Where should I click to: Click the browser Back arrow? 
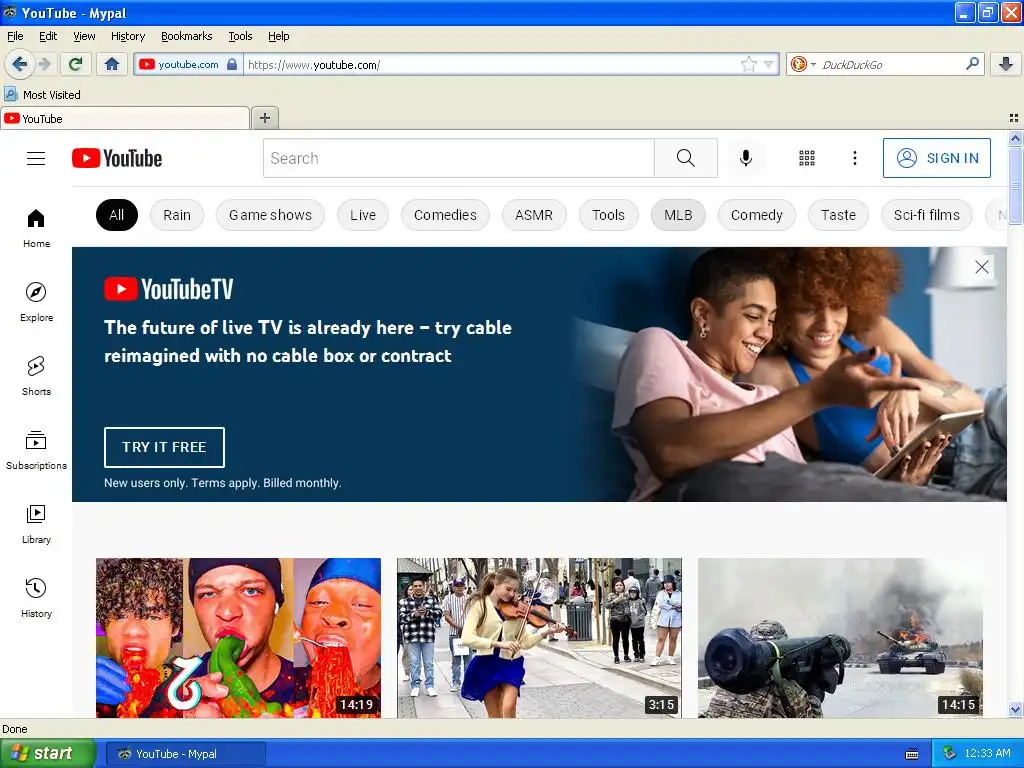[x=20, y=64]
